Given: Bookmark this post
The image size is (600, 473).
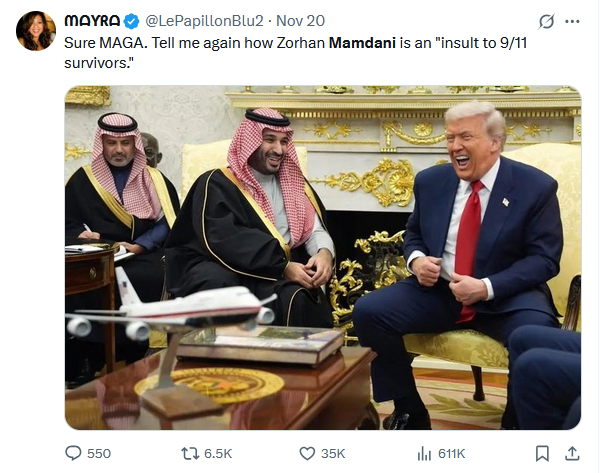Looking at the screenshot, I should [x=542, y=454].
